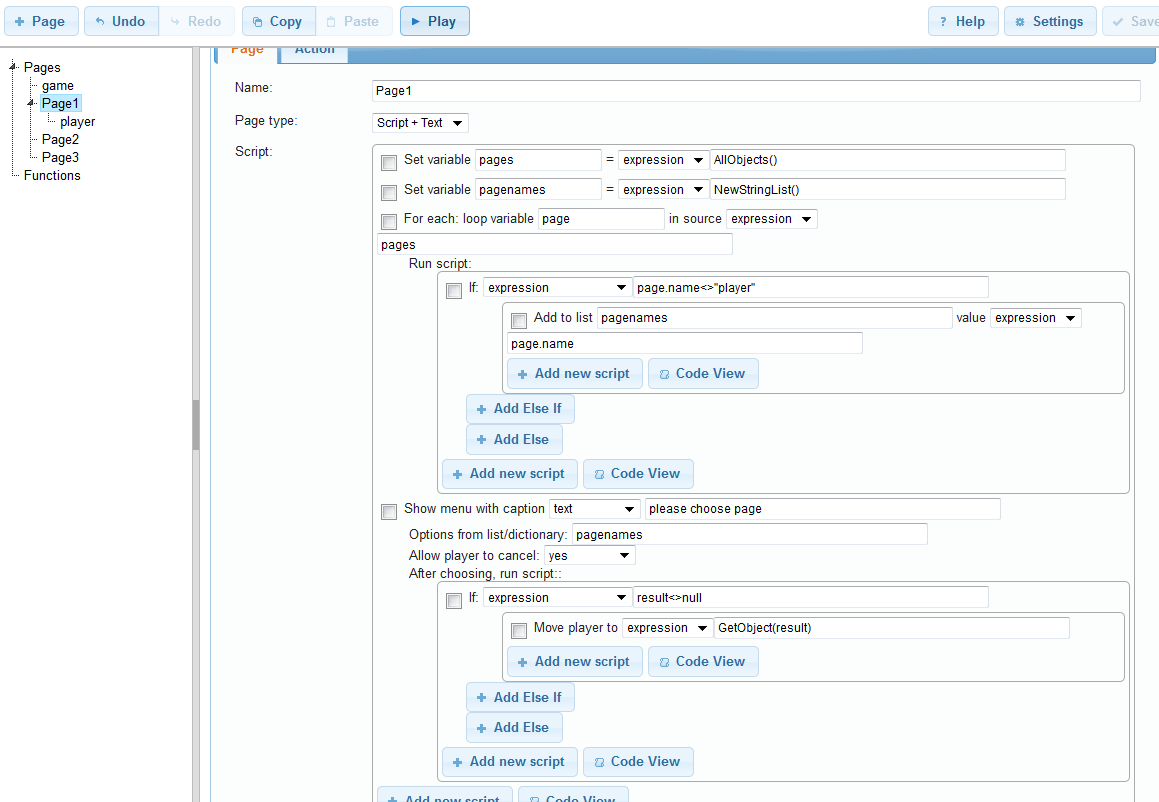Viewport: 1159px width, 802px height.
Task: Open the Settings button
Action: click(1049, 21)
